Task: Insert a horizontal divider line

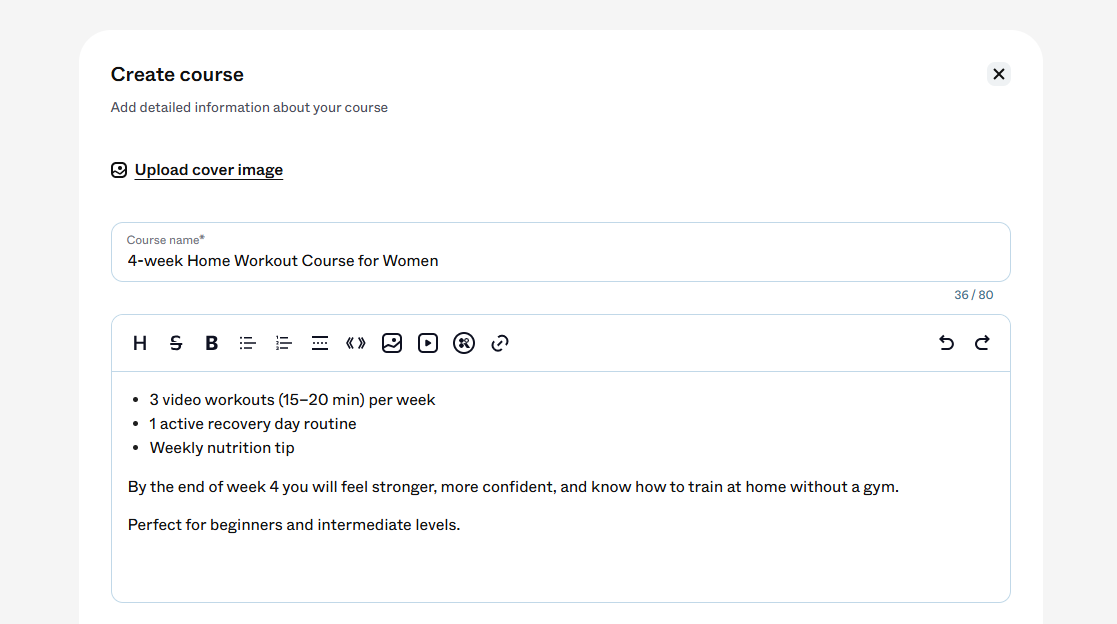Action: 320,343
